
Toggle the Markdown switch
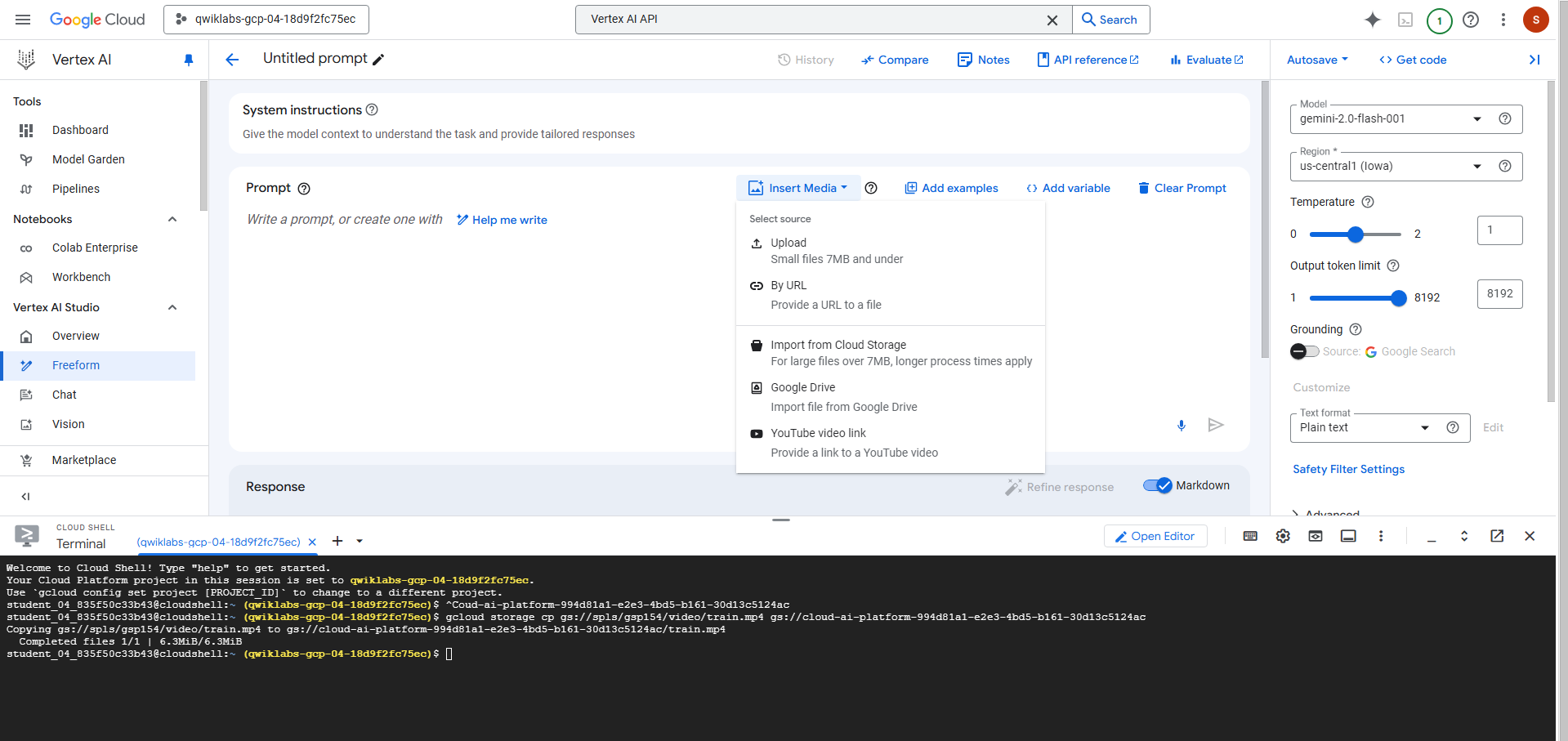tap(1157, 485)
